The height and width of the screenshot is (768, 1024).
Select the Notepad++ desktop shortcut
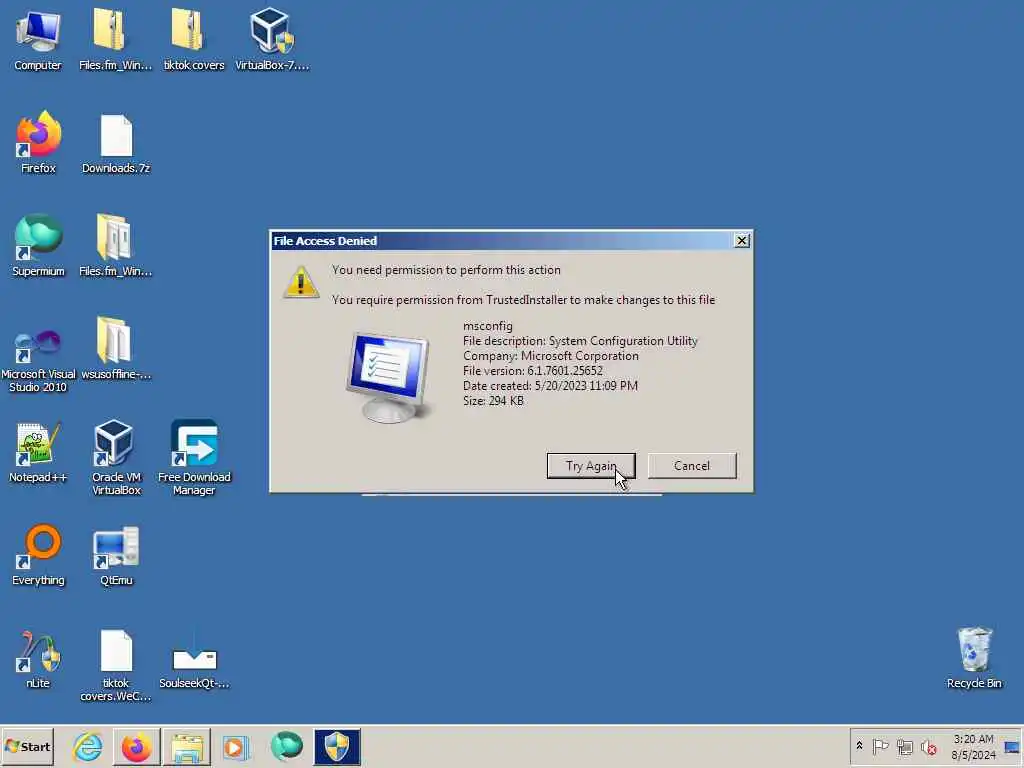click(x=38, y=452)
